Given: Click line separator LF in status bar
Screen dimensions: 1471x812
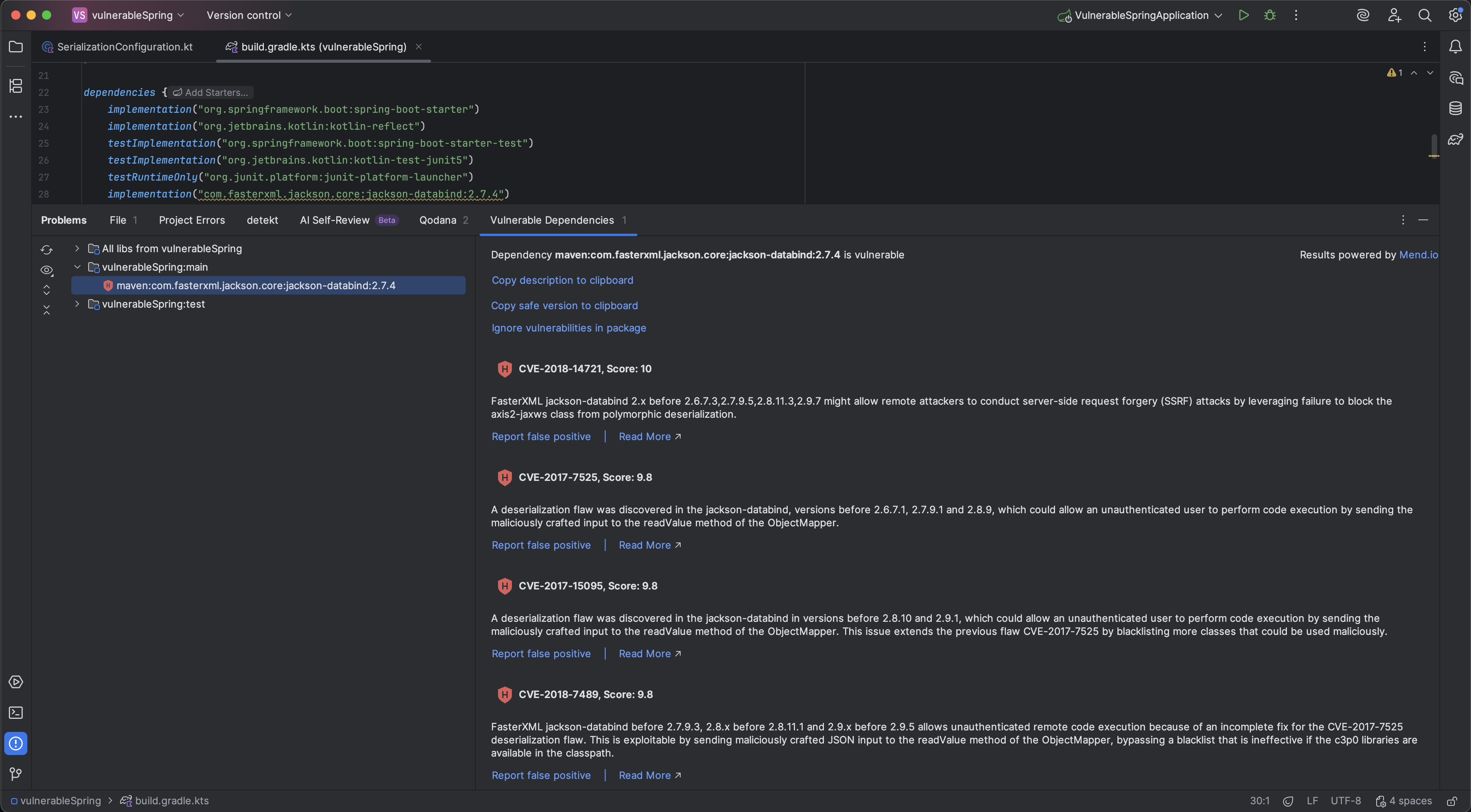Looking at the screenshot, I should pos(1312,801).
